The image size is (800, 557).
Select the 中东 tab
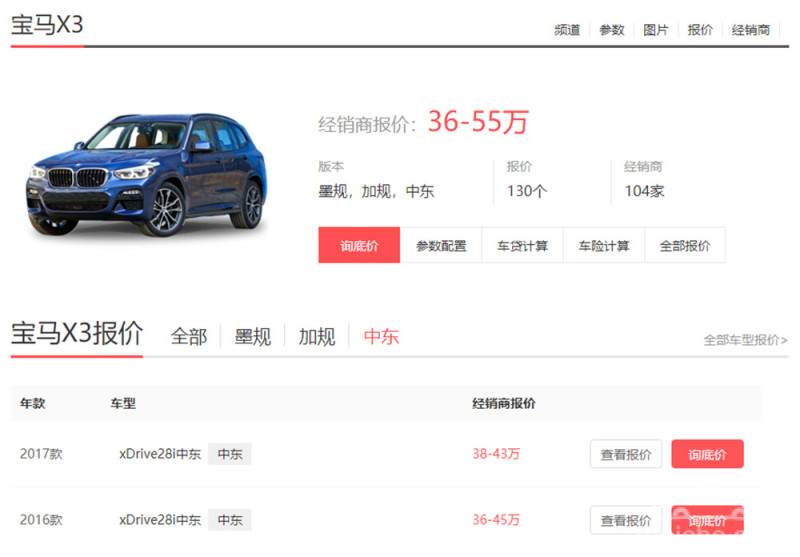coord(381,337)
